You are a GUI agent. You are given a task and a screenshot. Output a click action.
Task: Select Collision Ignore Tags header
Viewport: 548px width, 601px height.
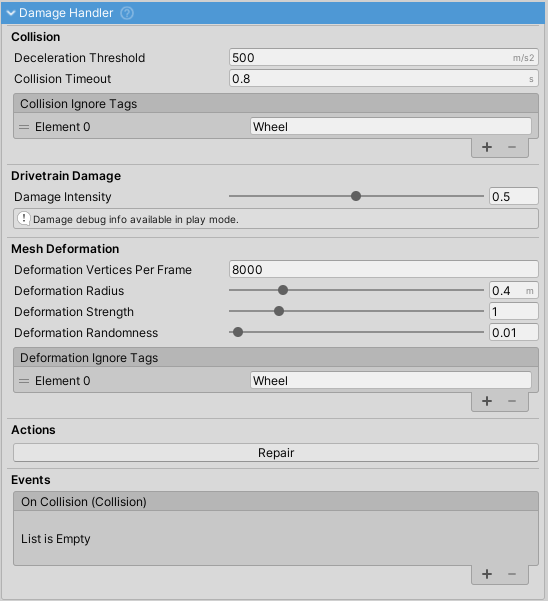(x=276, y=103)
